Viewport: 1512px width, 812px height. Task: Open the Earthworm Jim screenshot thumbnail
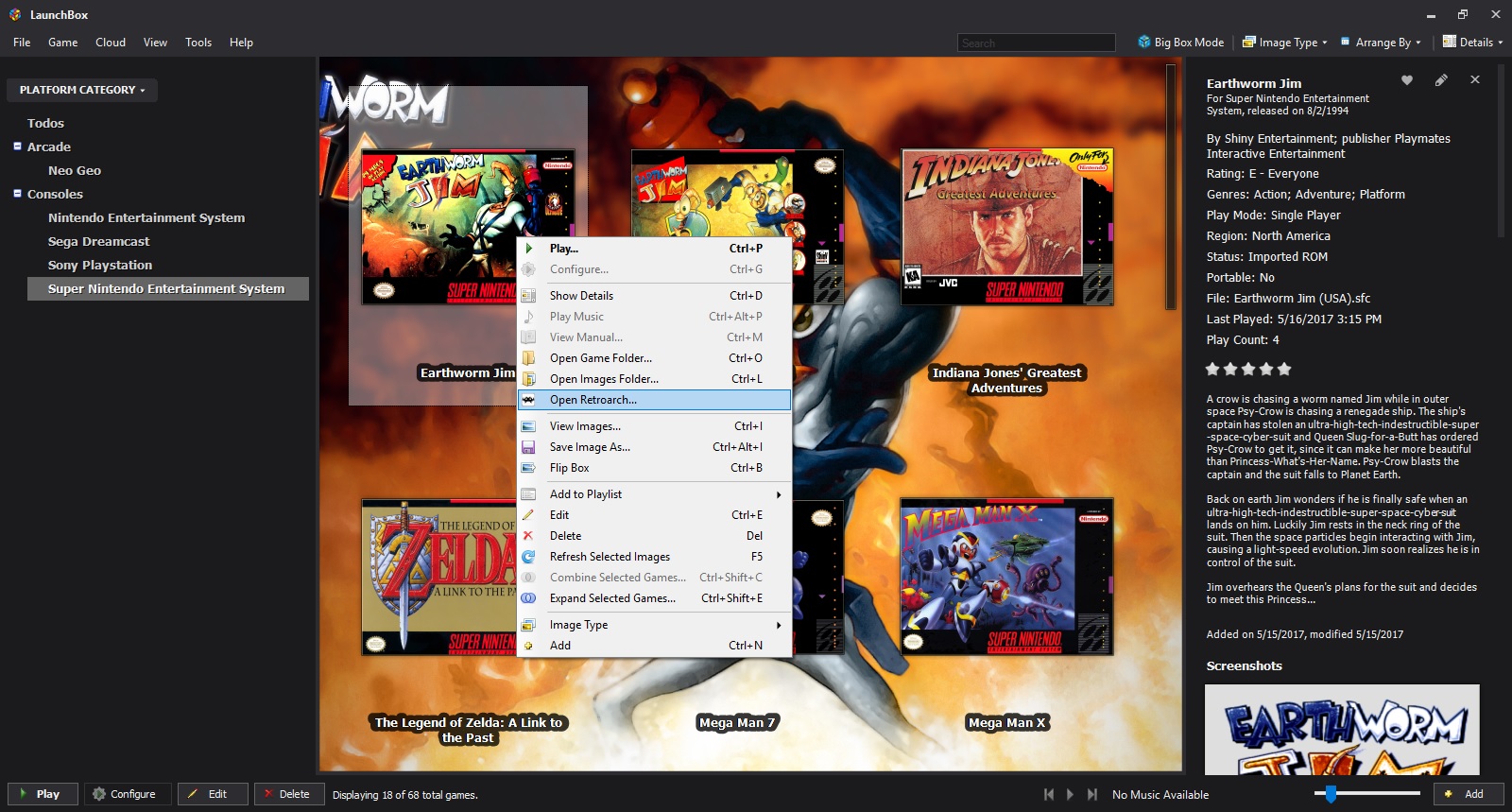pyautogui.click(x=1342, y=730)
